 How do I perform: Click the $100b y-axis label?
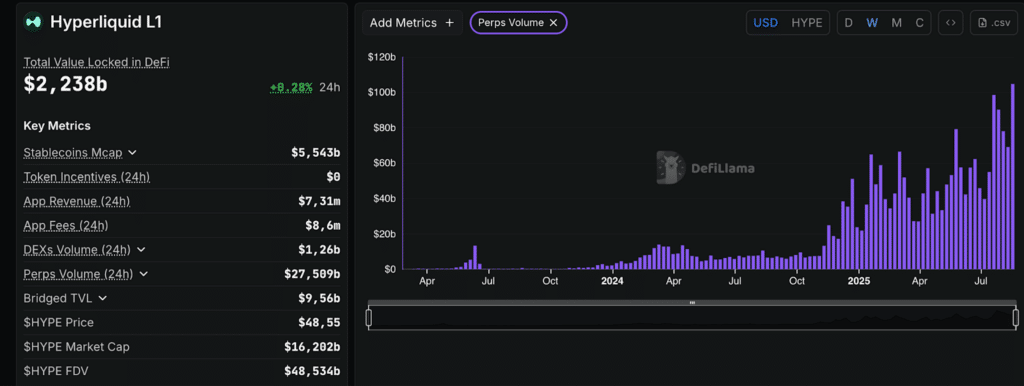pyautogui.click(x=381, y=92)
